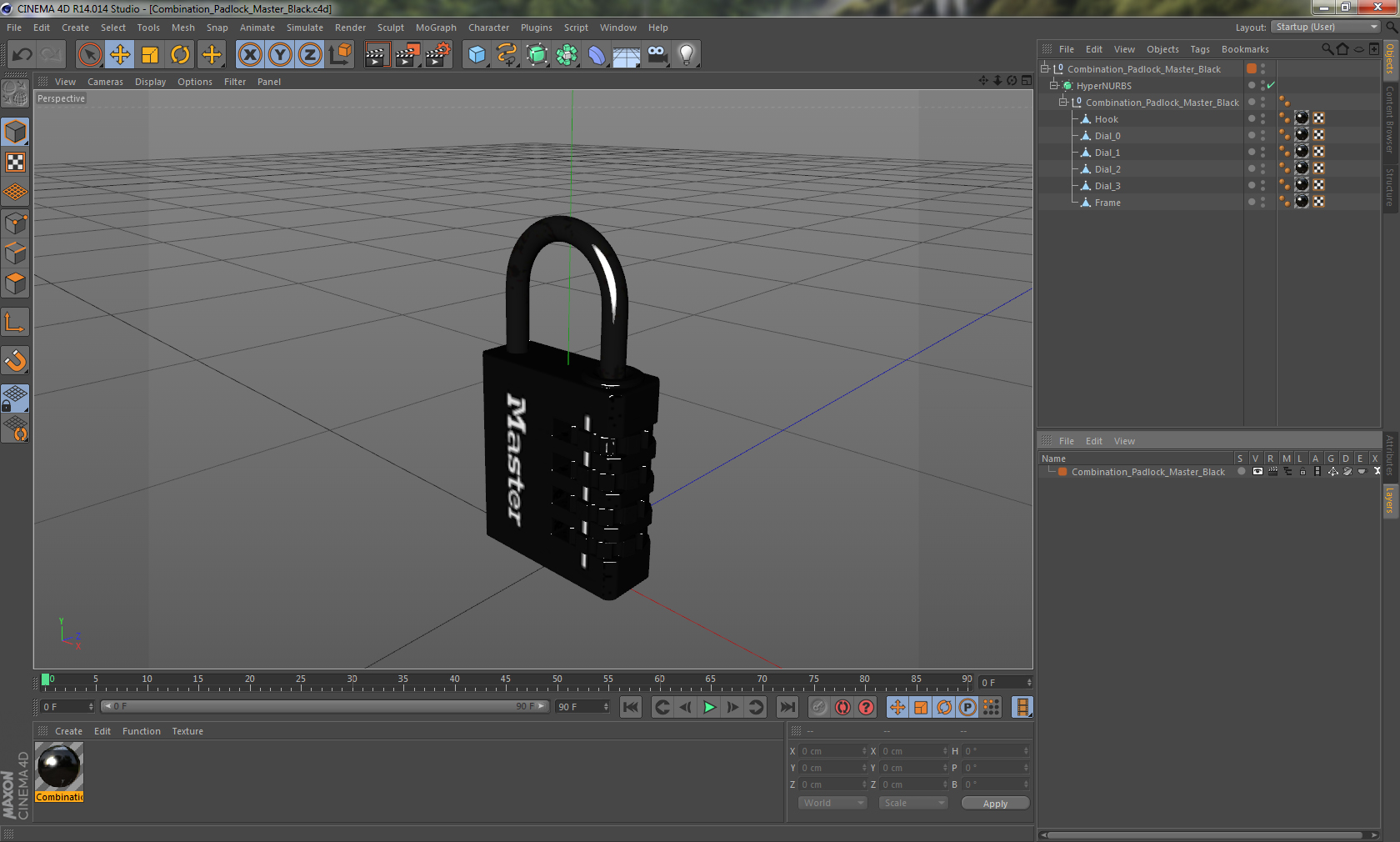Open the World coordinate dropdown
The height and width of the screenshot is (842, 1400).
point(832,803)
